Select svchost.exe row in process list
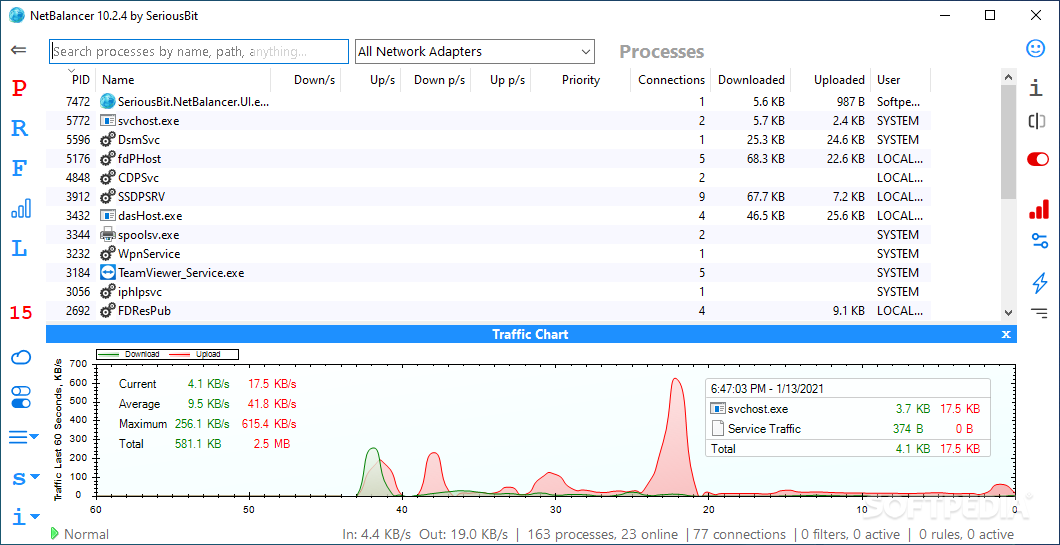The image size is (1060, 545). [488, 121]
